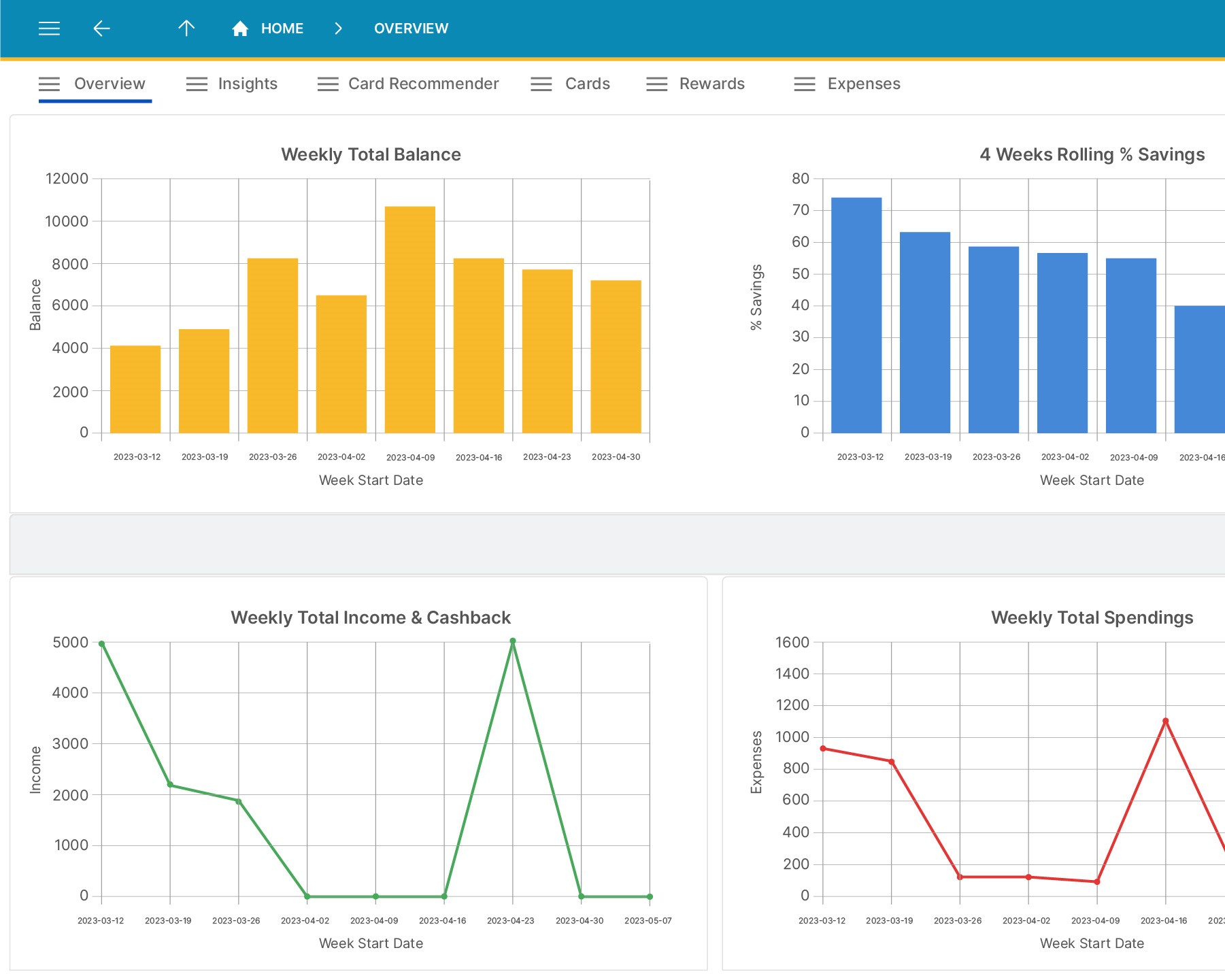Image resolution: width=1225 pixels, height=980 pixels.
Task: Click the red spending peak at 2023-04-16
Action: pyautogui.click(x=1166, y=721)
